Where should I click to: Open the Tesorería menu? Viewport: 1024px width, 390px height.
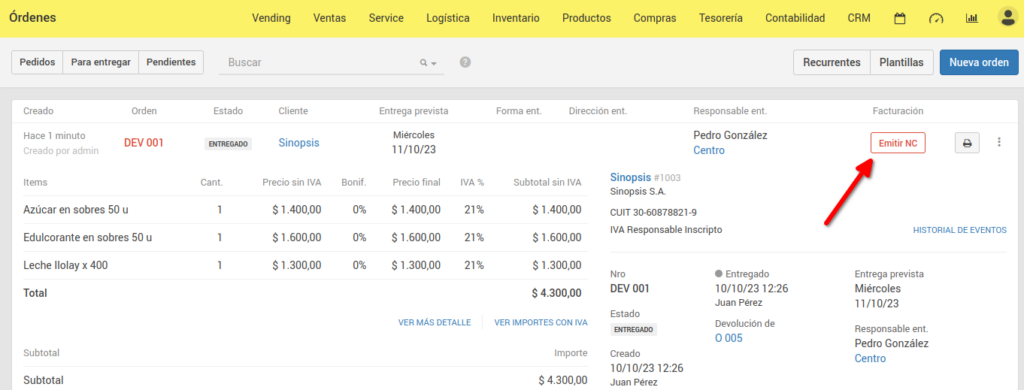click(x=720, y=18)
